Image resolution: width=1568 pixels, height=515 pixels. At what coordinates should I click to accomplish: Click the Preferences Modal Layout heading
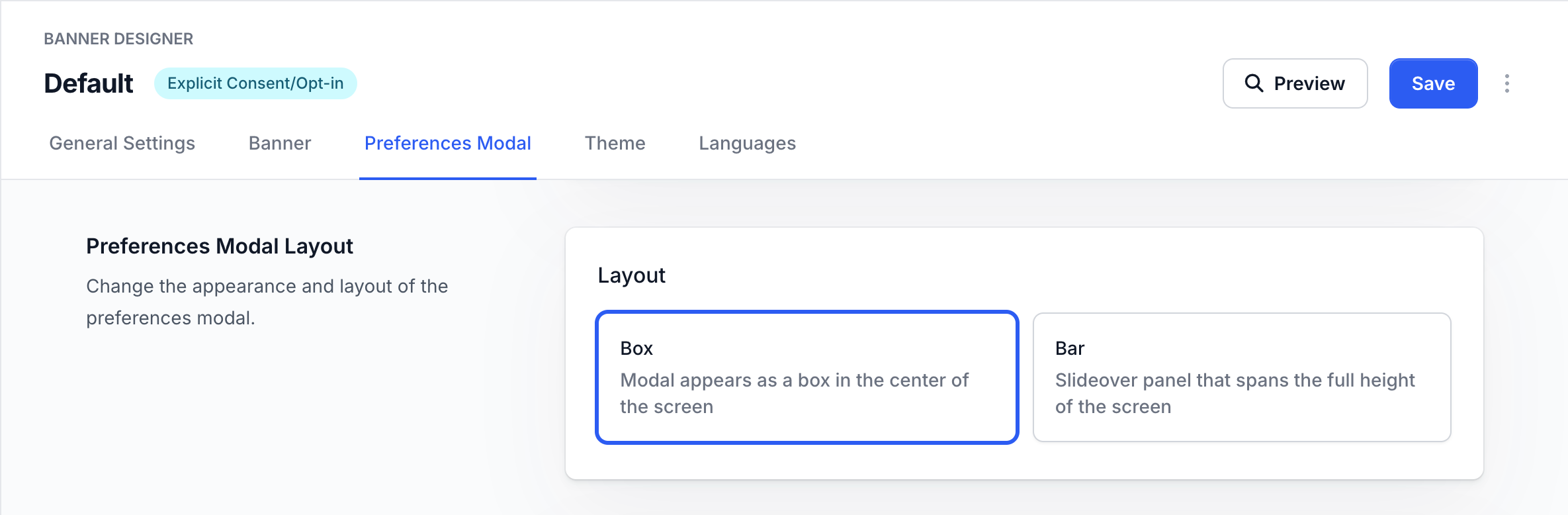tap(220, 246)
